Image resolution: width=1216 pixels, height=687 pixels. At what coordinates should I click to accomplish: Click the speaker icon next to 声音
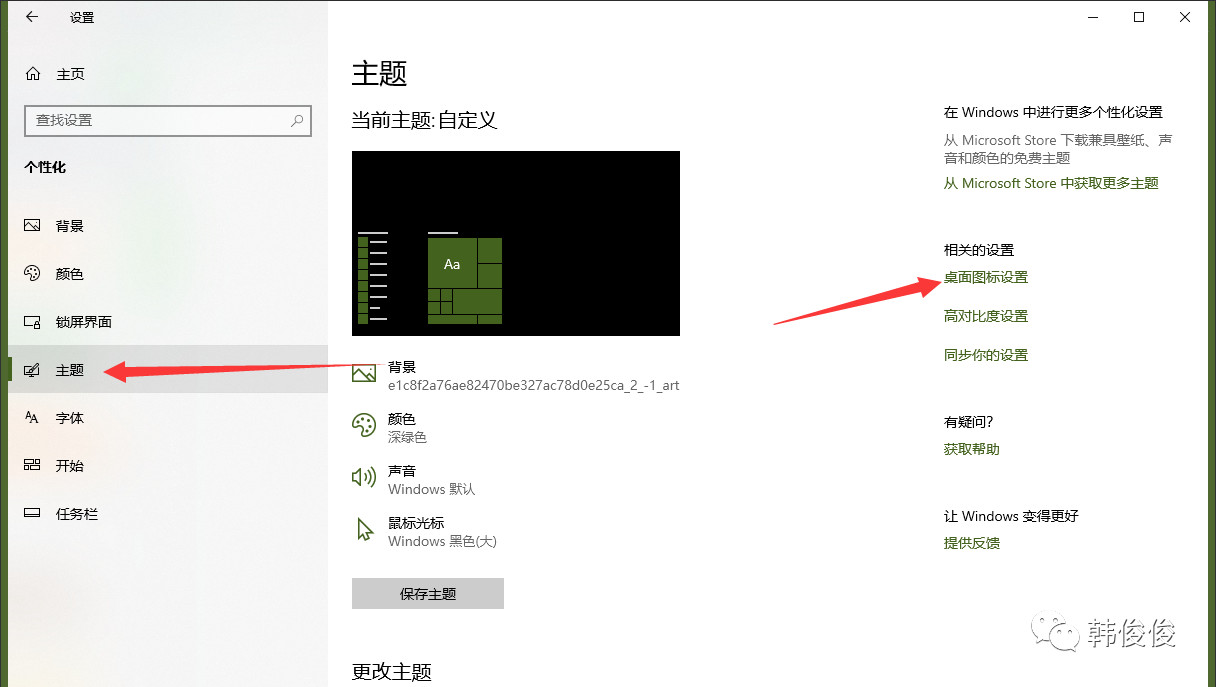363,478
